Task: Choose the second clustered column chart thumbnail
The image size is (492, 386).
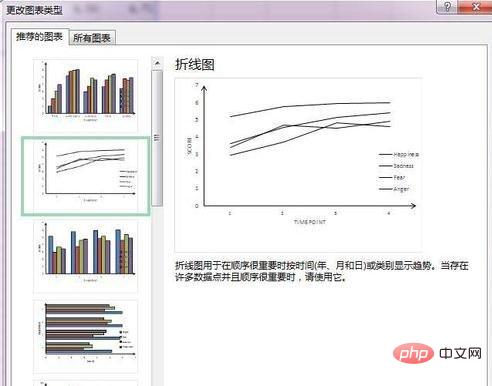Action: (85, 257)
